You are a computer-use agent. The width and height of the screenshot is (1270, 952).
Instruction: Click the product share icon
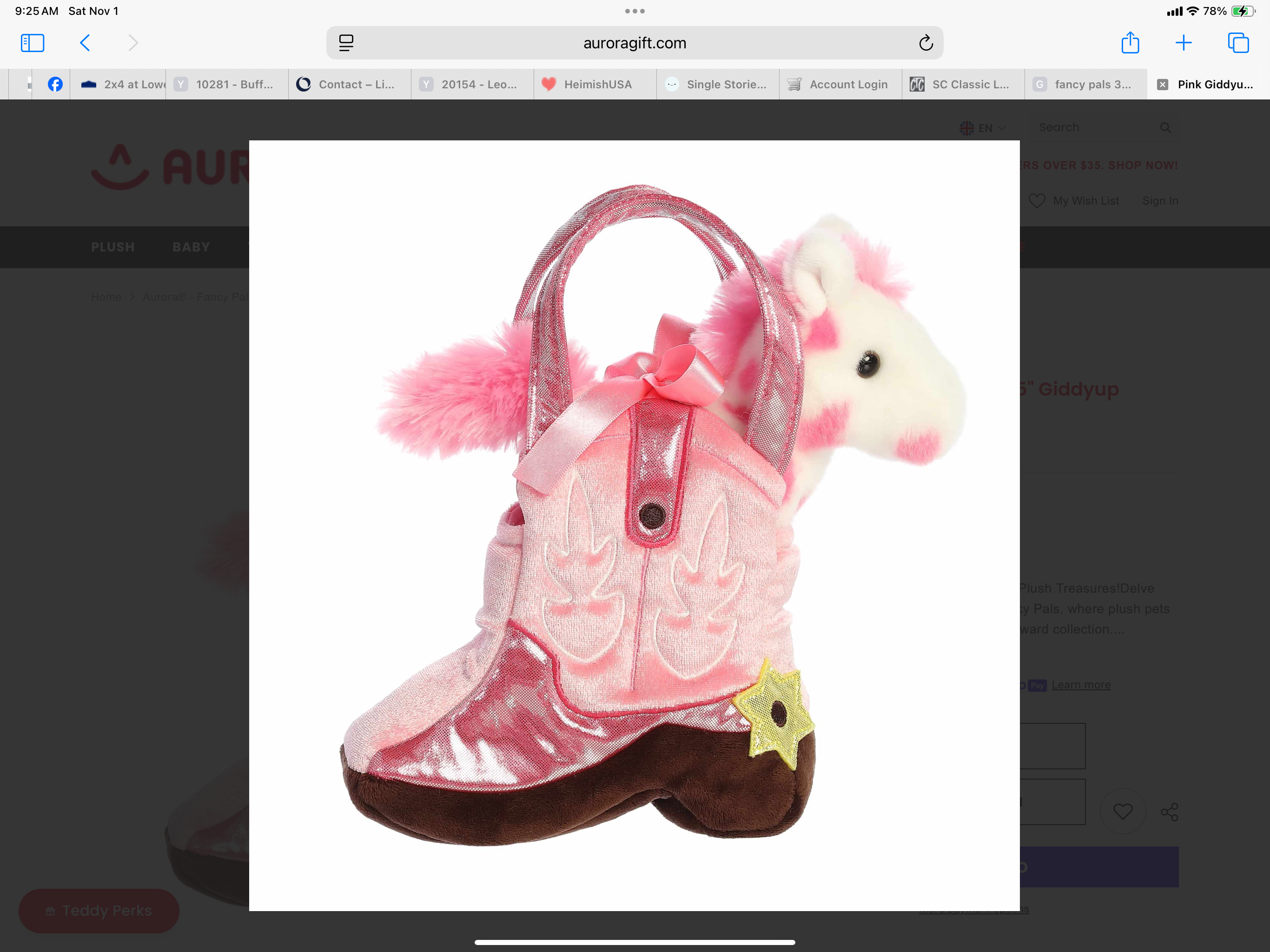click(1169, 811)
